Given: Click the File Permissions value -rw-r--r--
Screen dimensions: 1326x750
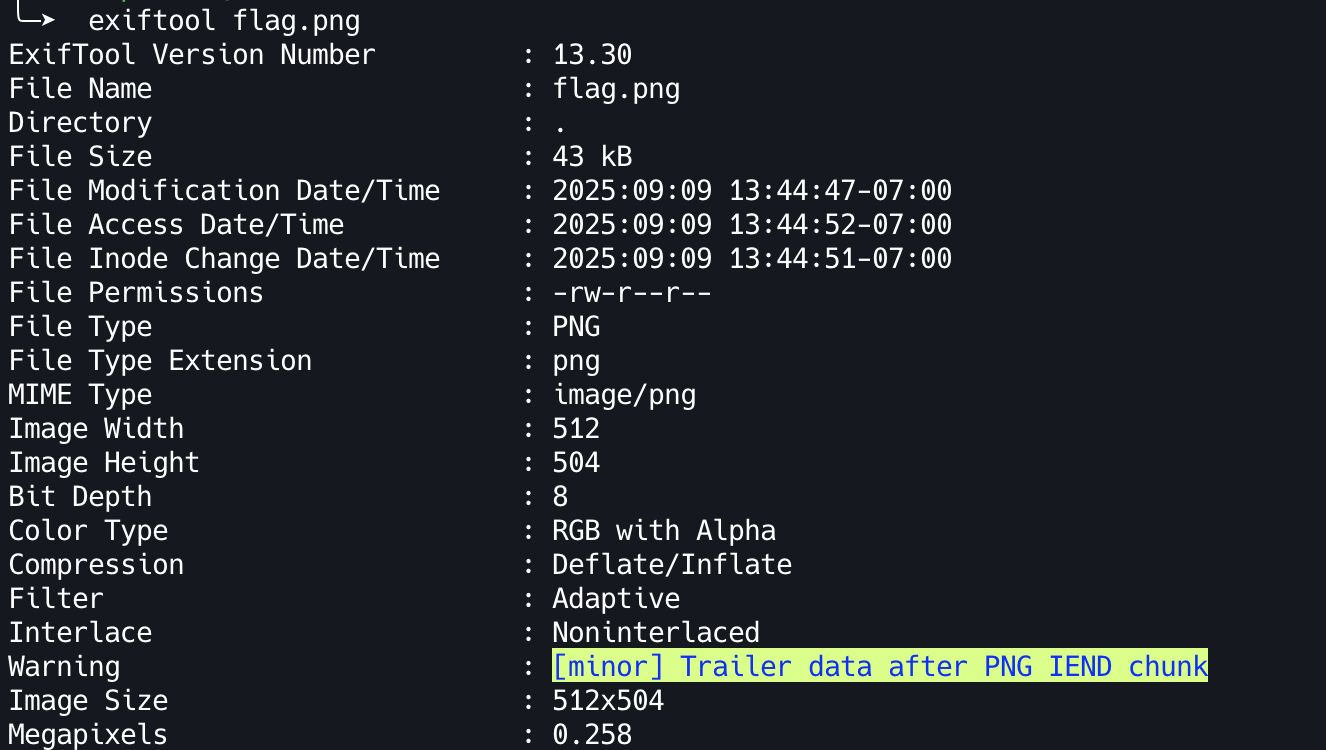Looking at the screenshot, I should [x=632, y=293].
